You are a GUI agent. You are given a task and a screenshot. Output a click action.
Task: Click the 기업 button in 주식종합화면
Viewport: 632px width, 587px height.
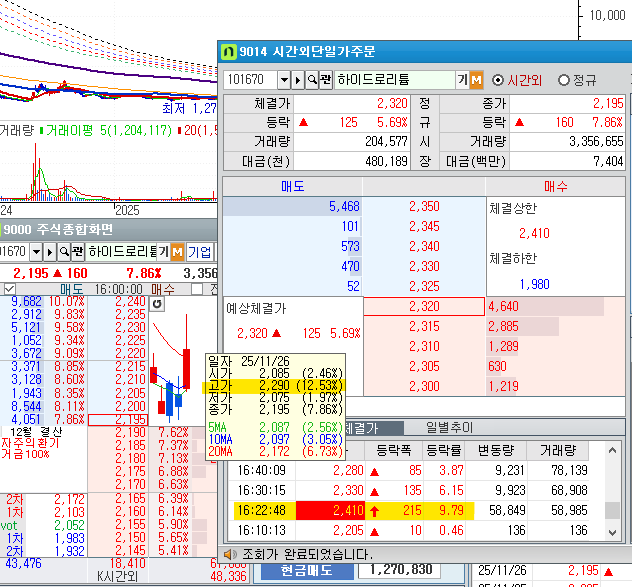pos(200,252)
